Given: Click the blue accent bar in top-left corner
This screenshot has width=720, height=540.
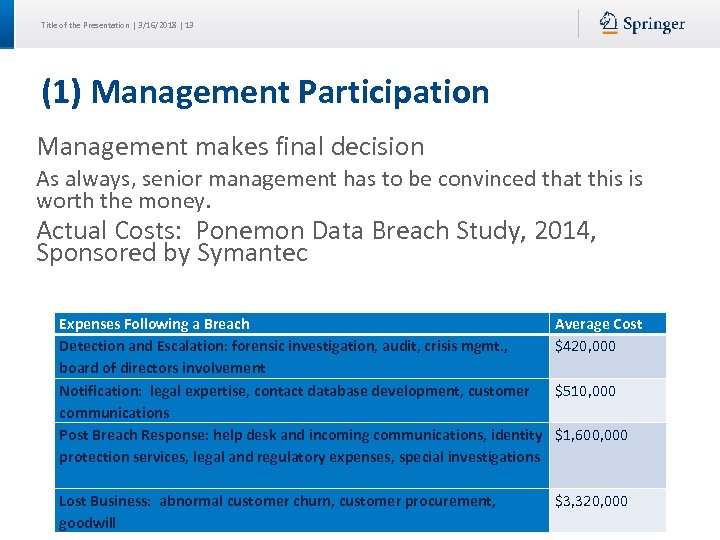Looking at the screenshot, I should point(7,24).
